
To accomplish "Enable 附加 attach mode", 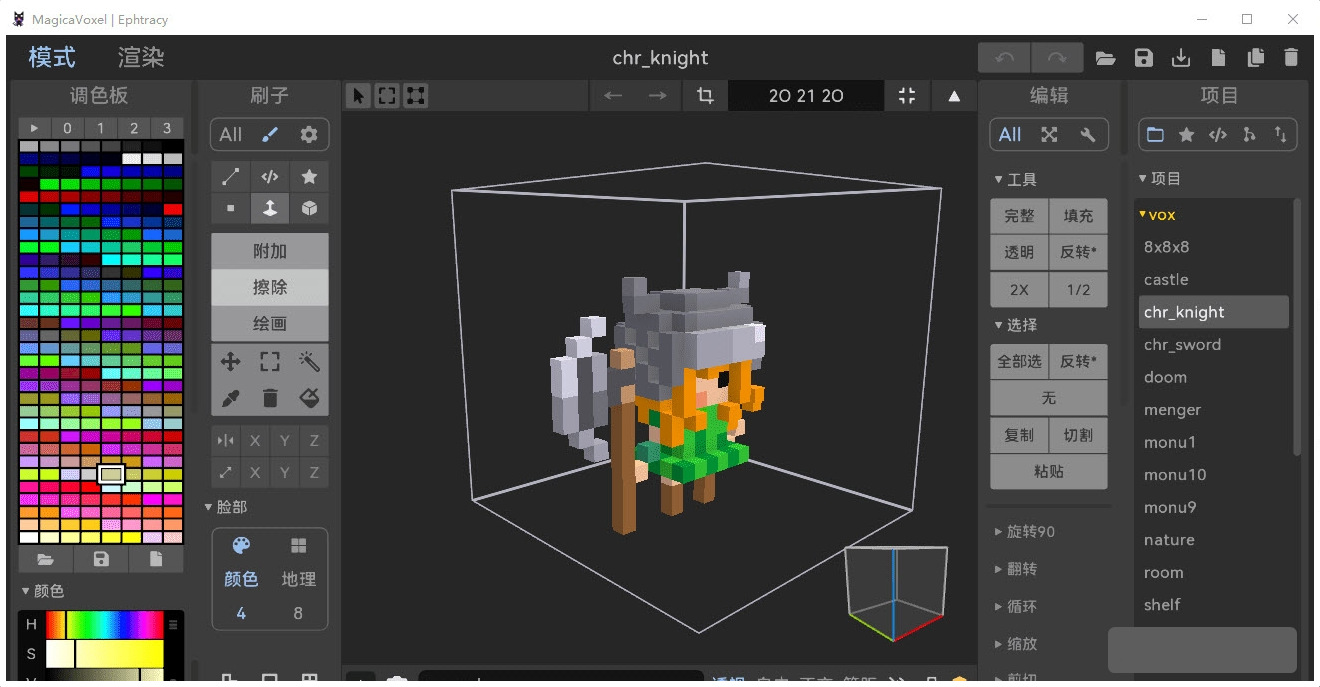I will point(269,251).
